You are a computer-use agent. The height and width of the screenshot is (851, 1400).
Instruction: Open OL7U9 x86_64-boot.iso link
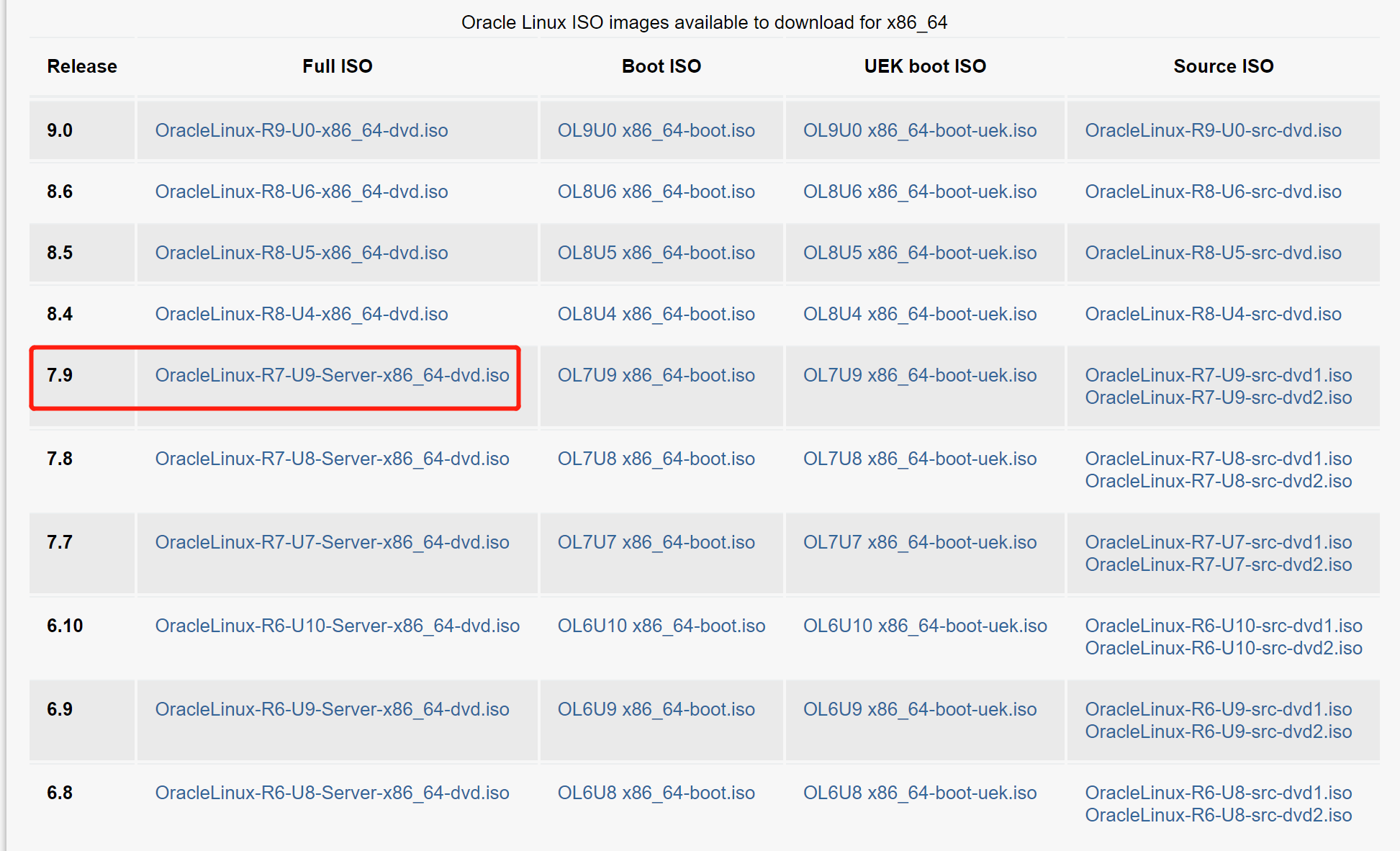(x=656, y=375)
